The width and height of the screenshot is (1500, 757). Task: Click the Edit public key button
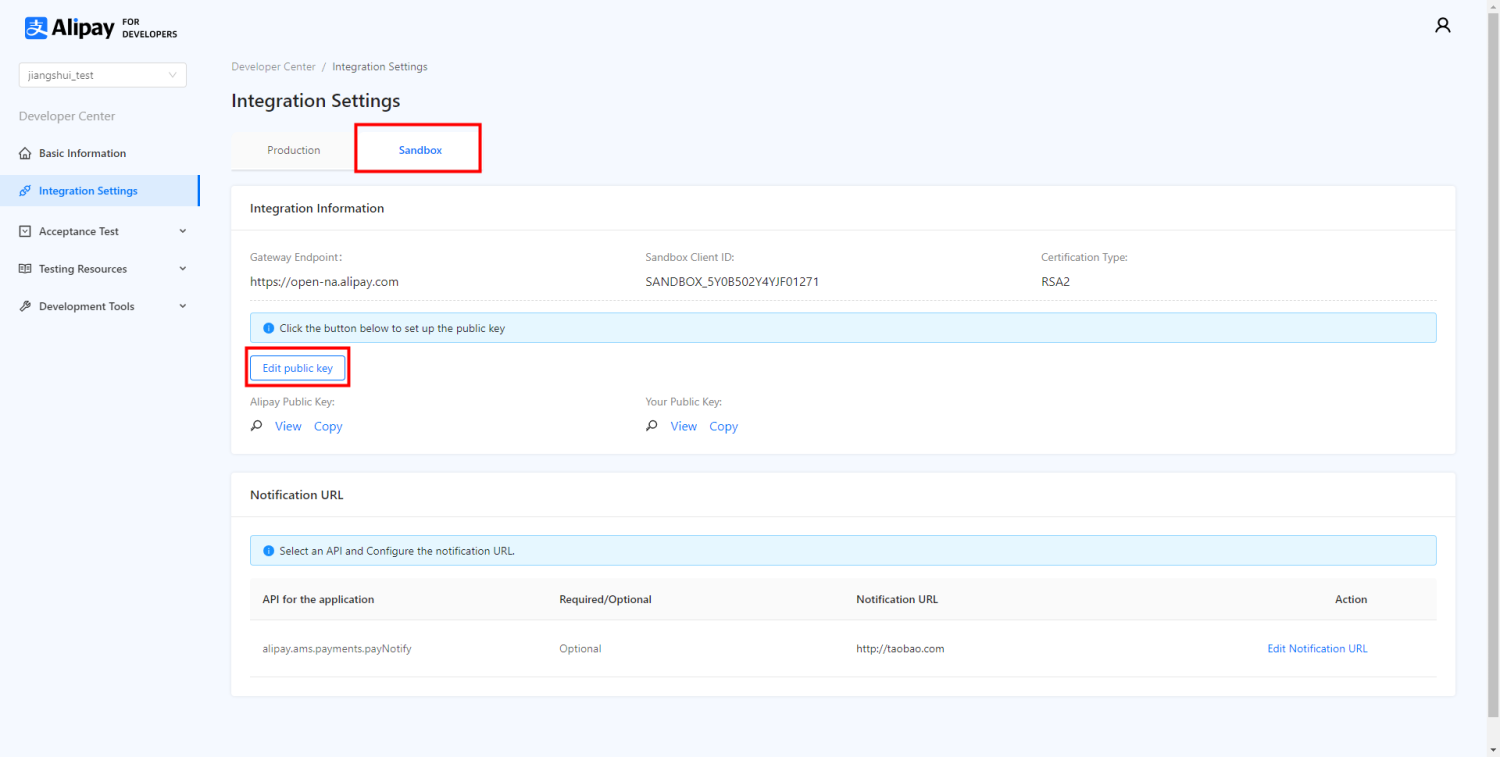(297, 367)
